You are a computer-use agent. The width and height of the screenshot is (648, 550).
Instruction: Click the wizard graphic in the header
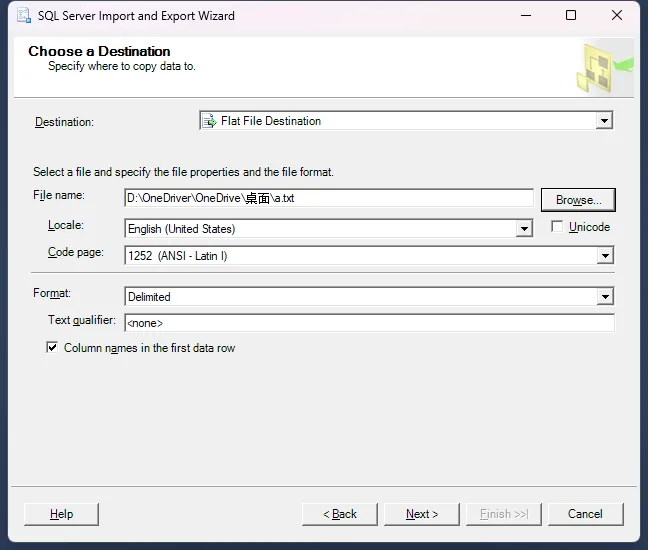(603, 67)
